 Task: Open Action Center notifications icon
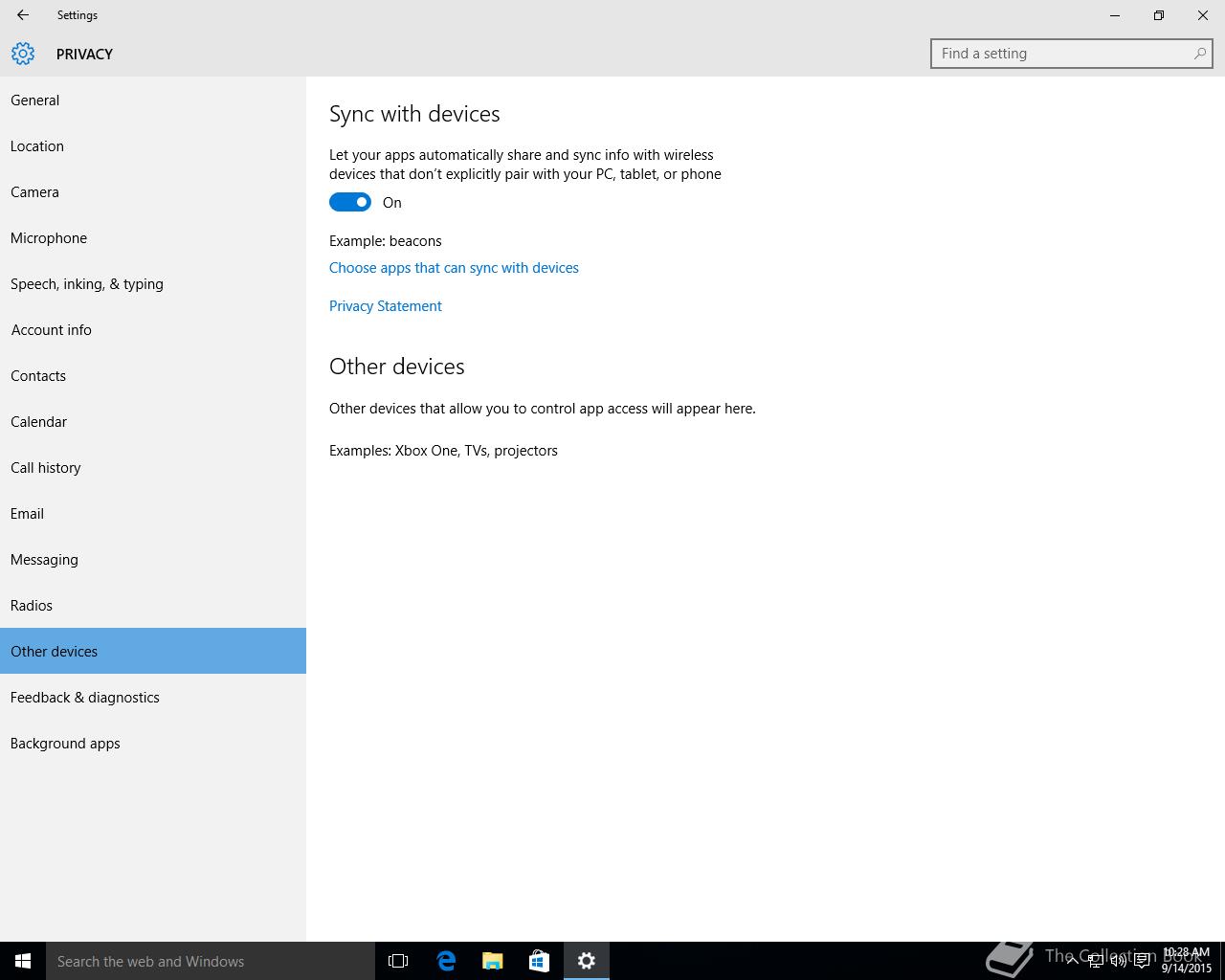point(1142,961)
